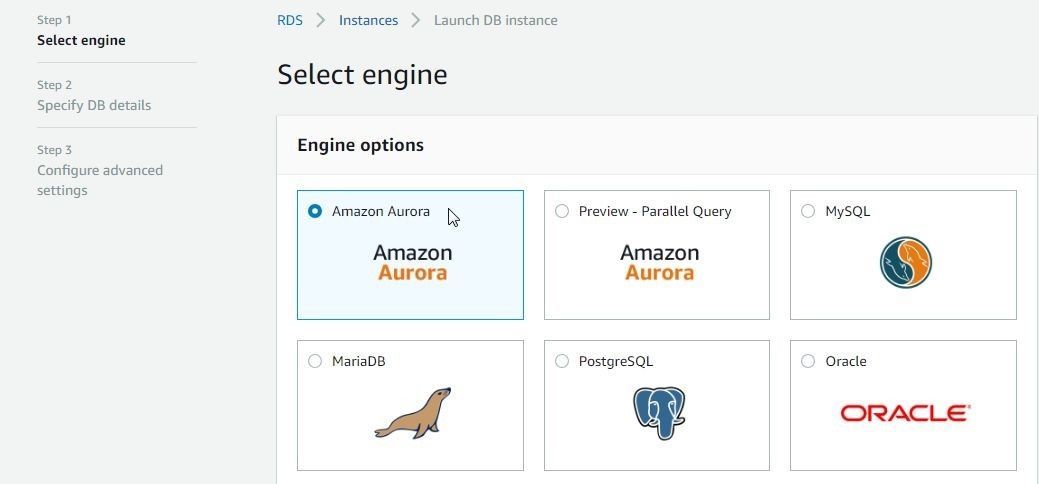Click the Engine options section header
Viewport: 1039px width, 484px height.
(x=360, y=145)
